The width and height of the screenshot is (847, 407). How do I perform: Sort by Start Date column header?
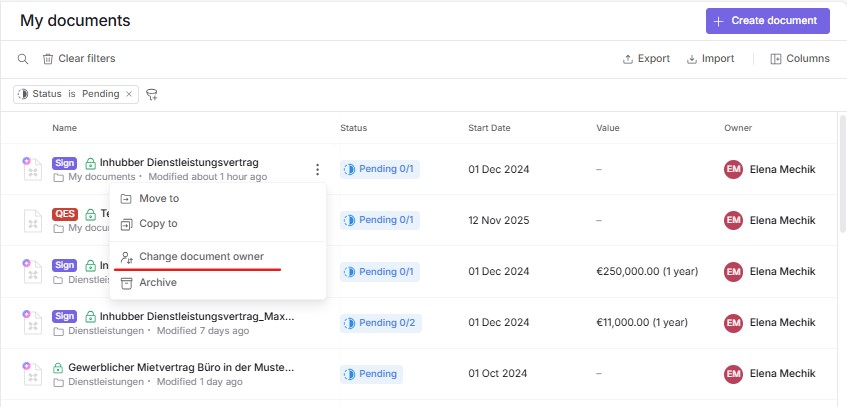pos(489,128)
